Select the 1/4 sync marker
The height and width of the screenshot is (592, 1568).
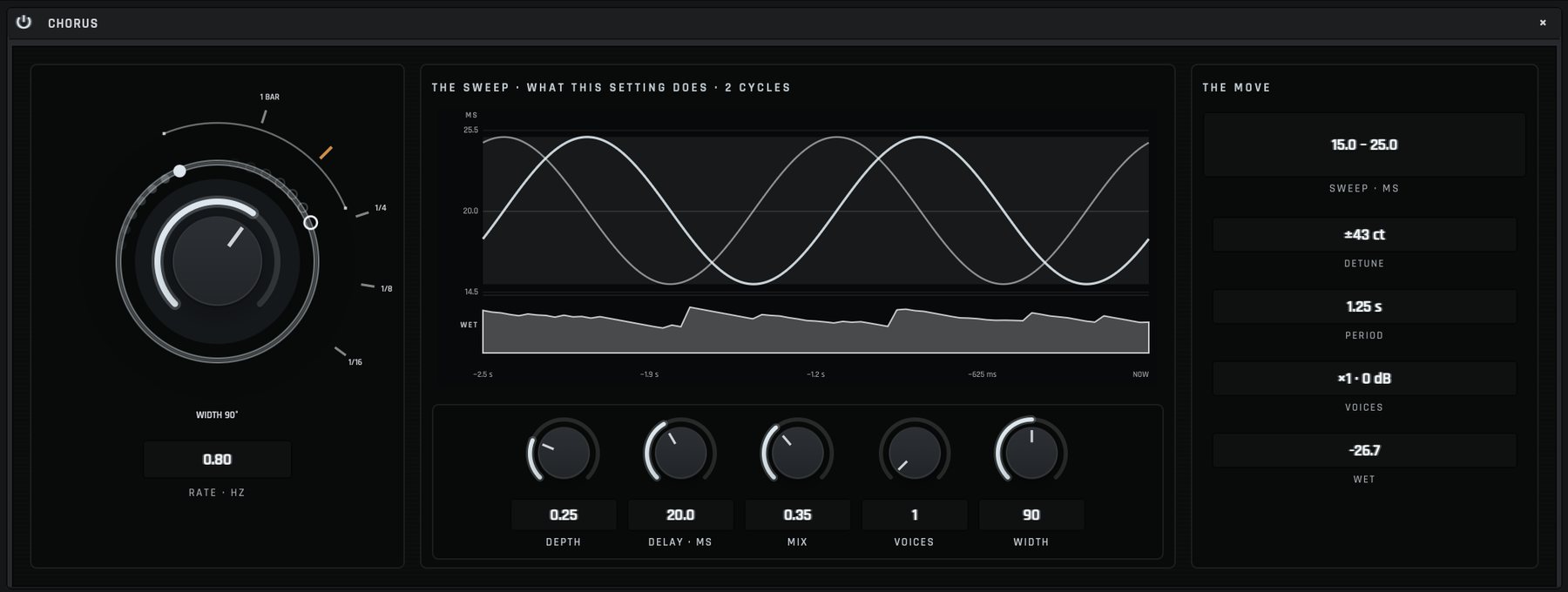381,208
